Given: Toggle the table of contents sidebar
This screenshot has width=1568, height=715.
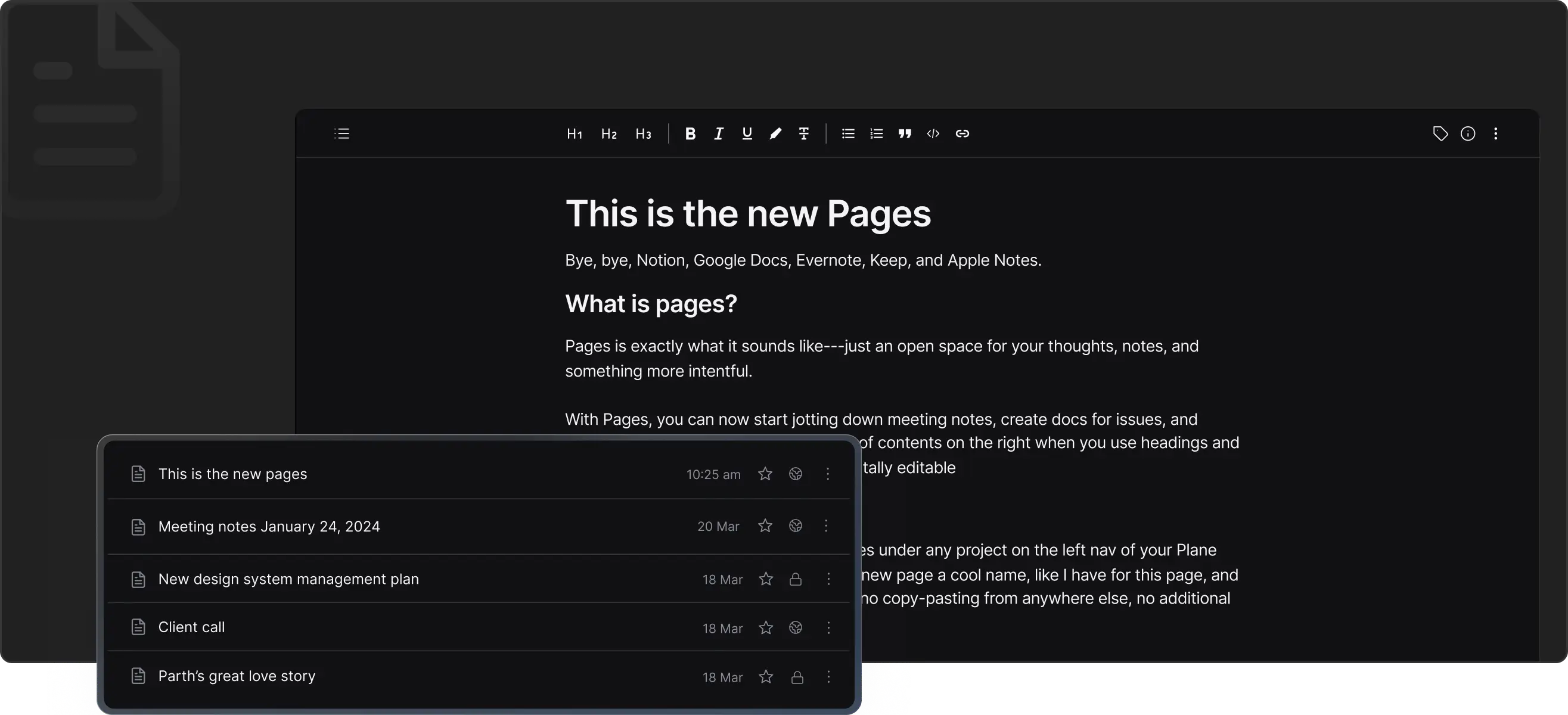Looking at the screenshot, I should (x=341, y=134).
